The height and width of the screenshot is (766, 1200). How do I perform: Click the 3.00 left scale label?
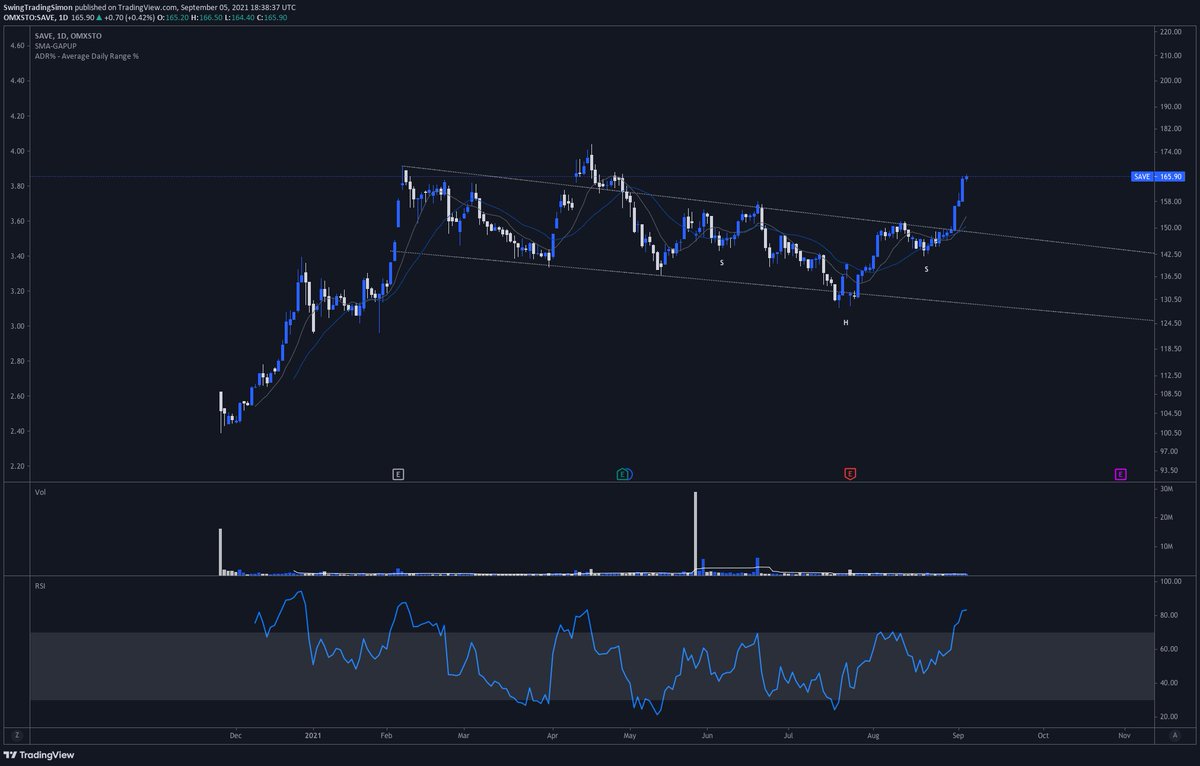(17, 326)
